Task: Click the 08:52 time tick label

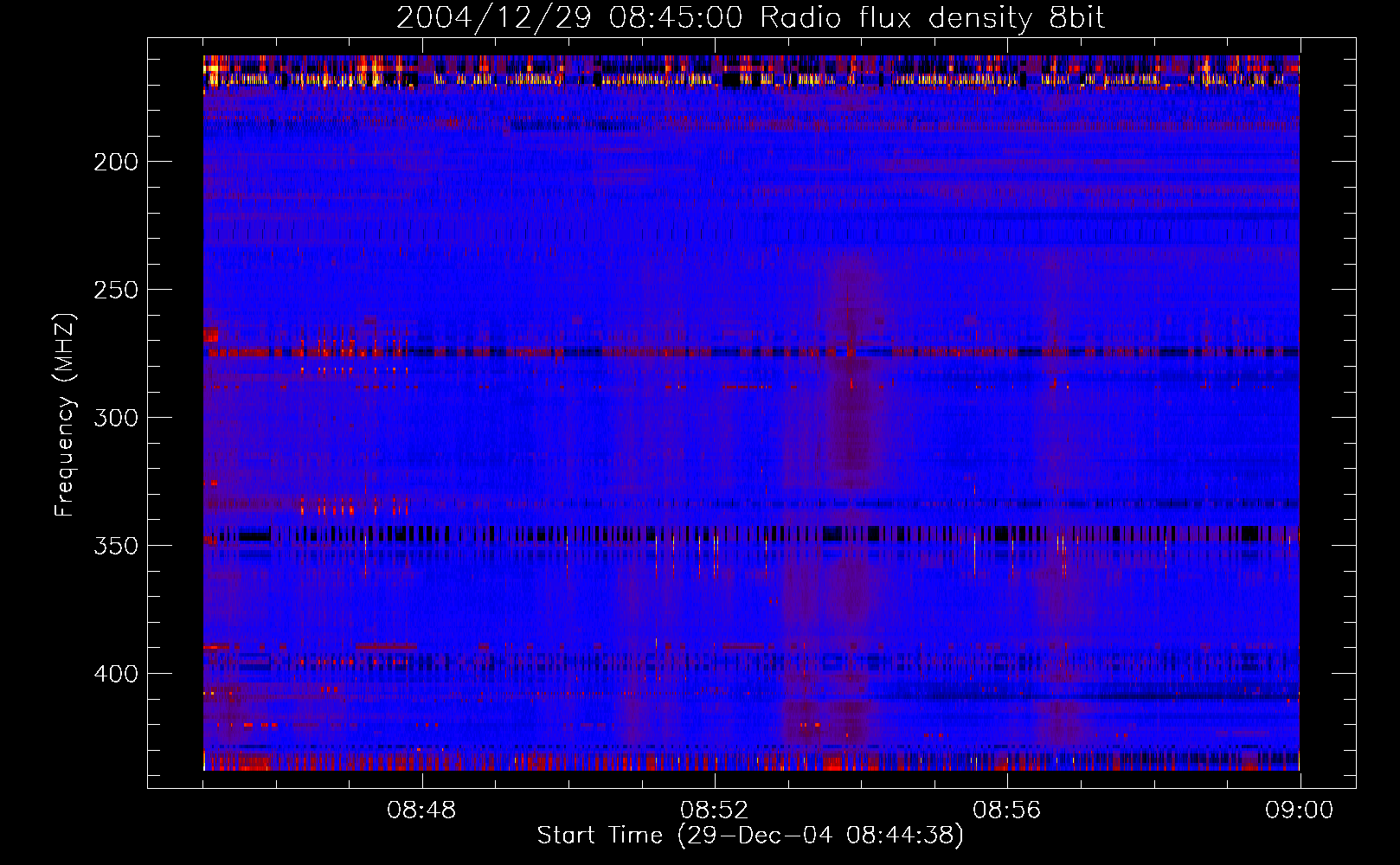Action: coord(715,811)
